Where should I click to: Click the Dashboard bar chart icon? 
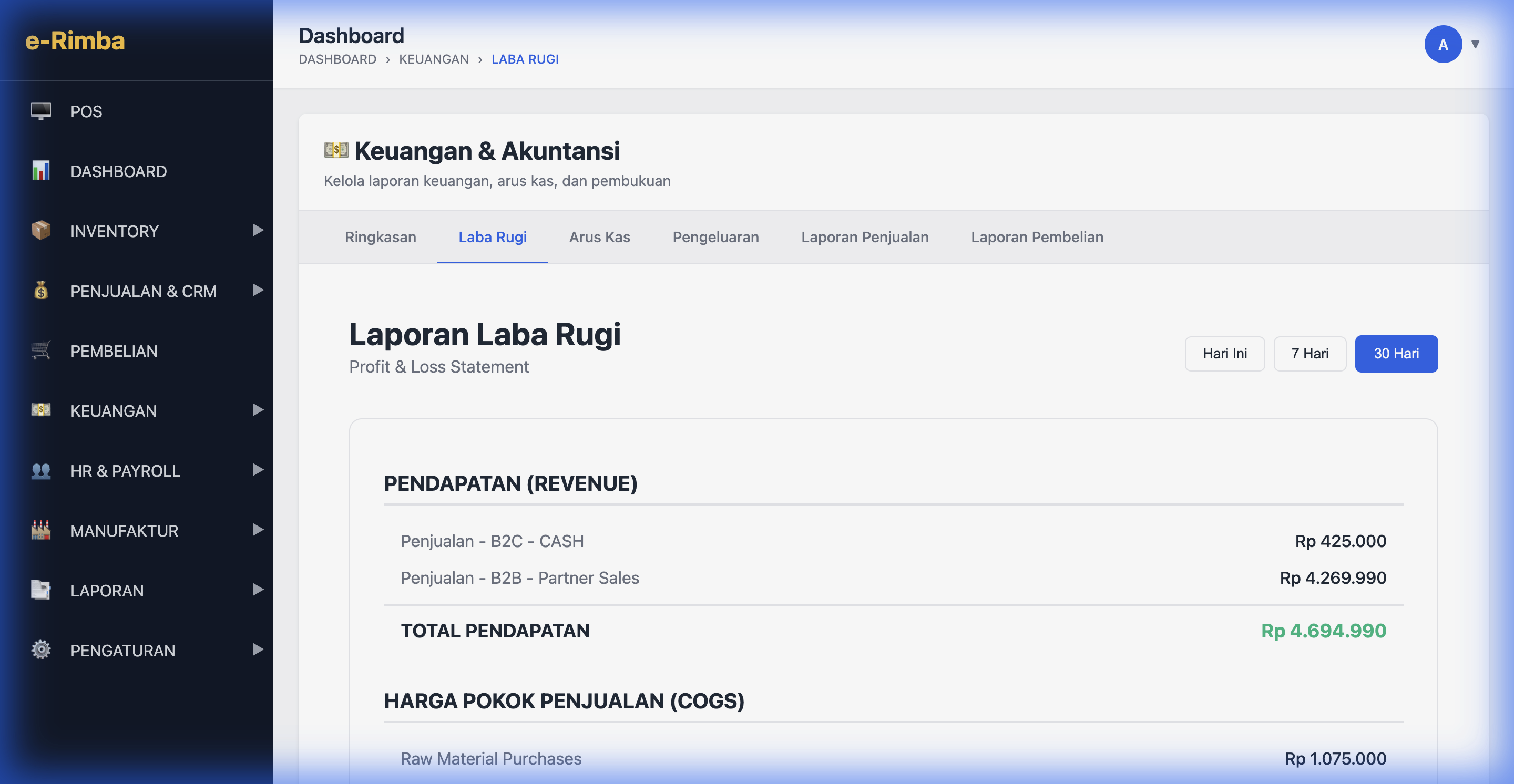(x=40, y=171)
